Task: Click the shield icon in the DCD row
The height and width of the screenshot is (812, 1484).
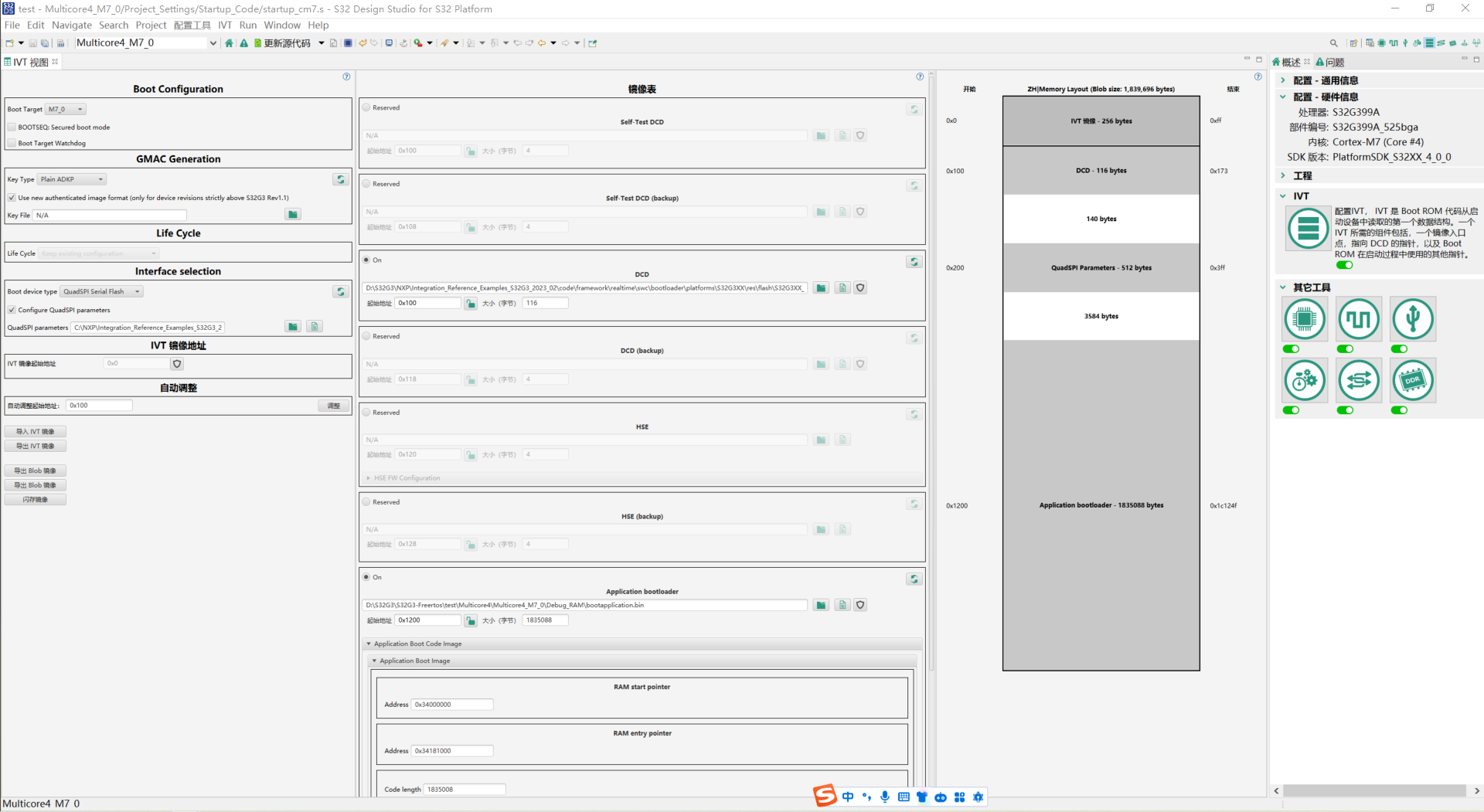Action: [x=860, y=288]
